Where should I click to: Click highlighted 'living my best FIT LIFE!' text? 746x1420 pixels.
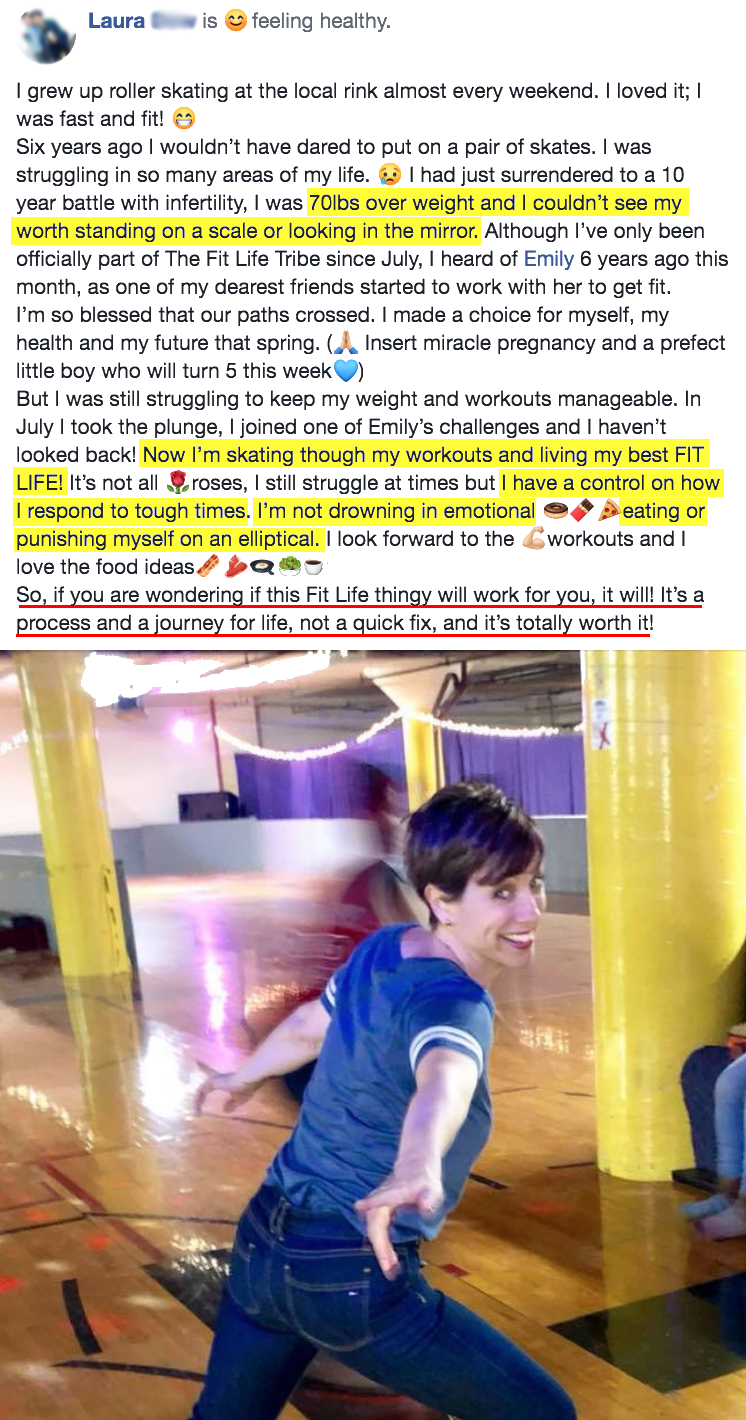(360, 469)
